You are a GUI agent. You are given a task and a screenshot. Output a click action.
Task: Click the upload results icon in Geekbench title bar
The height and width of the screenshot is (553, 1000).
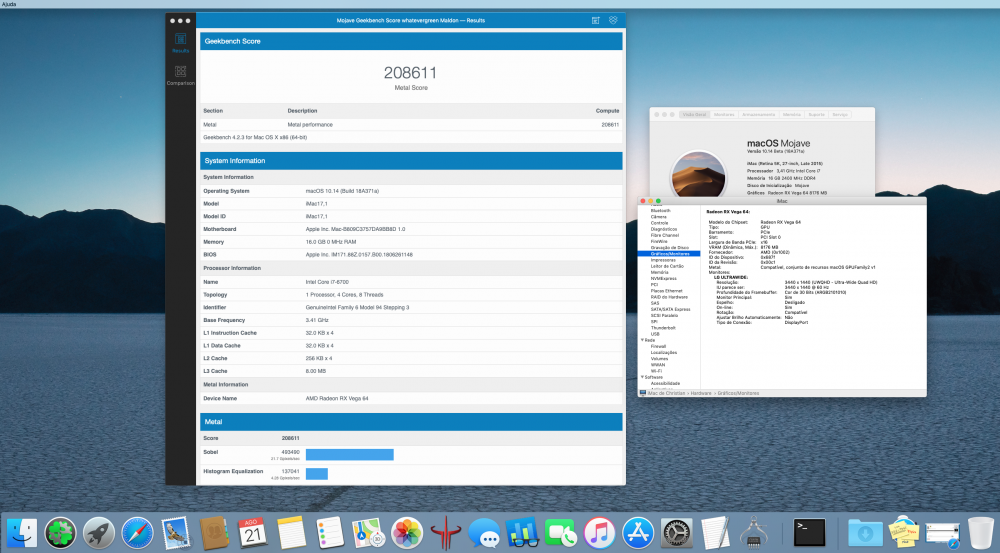[596, 20]
